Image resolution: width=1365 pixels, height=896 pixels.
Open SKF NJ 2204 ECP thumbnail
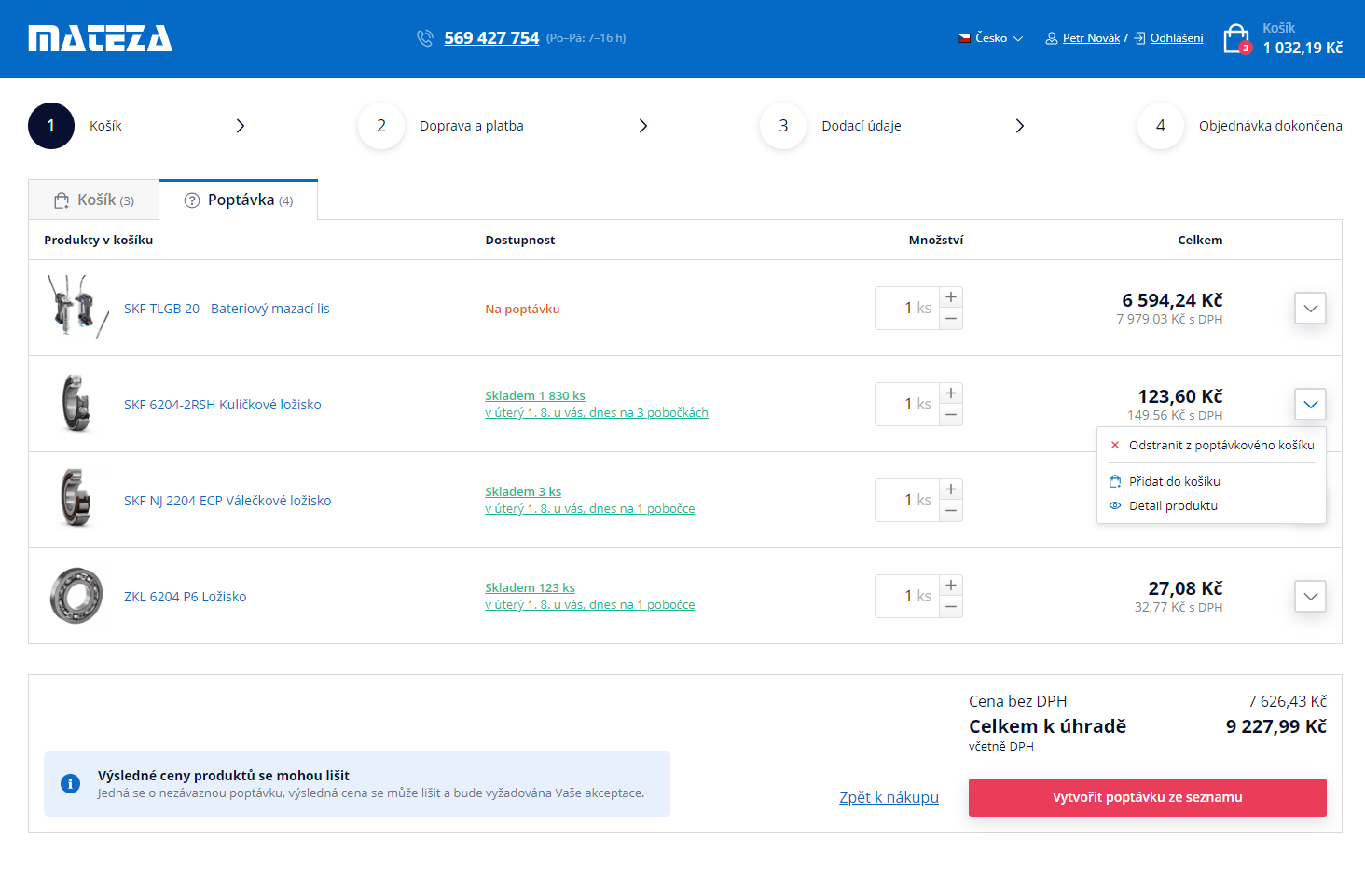point(76,500)
